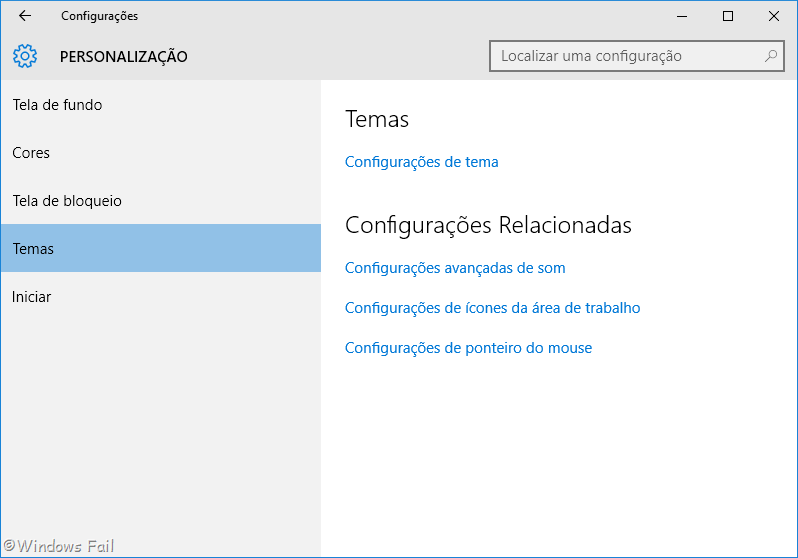Open Tela de fundo section

[57, 105]
